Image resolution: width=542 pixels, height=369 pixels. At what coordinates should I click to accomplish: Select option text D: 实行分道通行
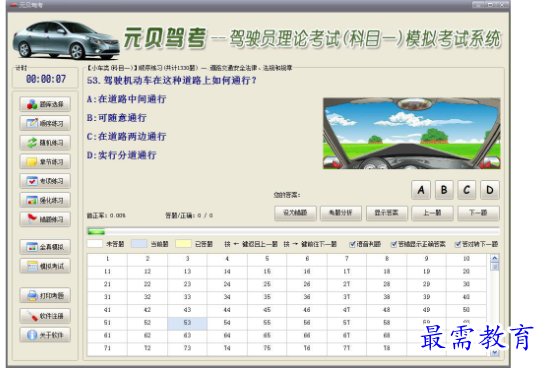(x=121, y=155)
